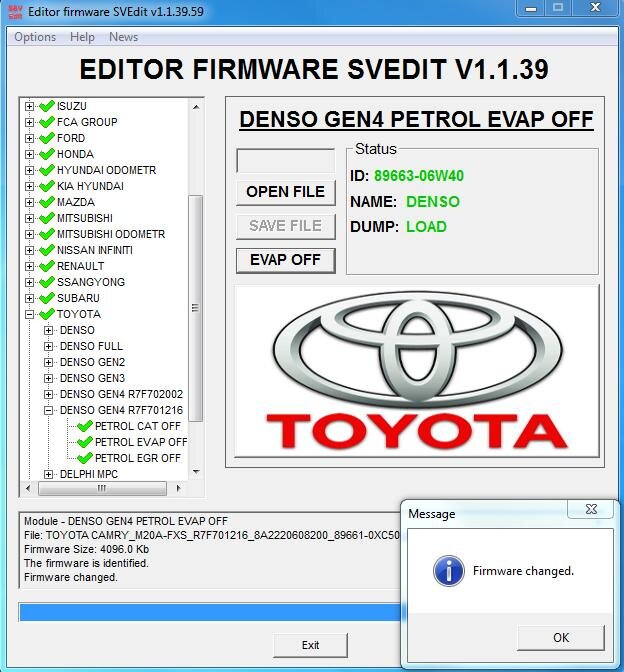Screen dimensions: 624x672
Task: Click the green checkmark beside FORD
Action: (x=47, y=138)
